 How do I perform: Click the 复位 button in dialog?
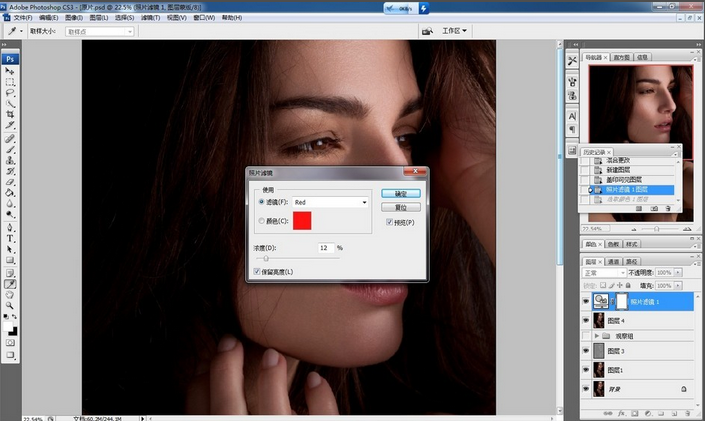pos(401,207)
